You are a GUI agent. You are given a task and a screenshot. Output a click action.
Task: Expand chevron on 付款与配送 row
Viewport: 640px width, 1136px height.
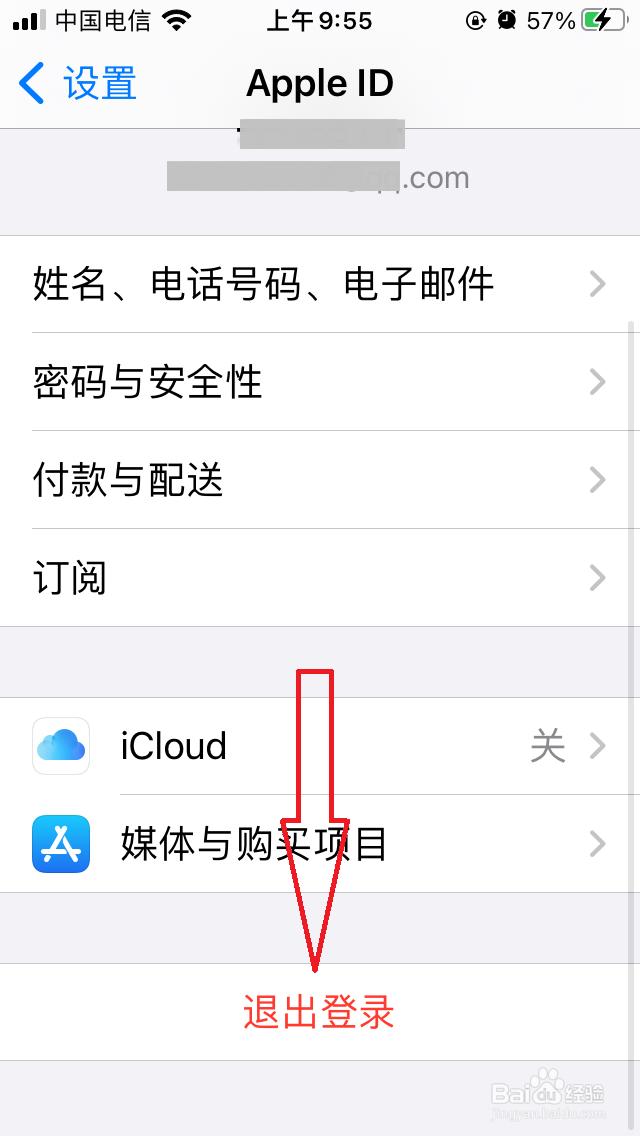[x=597, y=480]
